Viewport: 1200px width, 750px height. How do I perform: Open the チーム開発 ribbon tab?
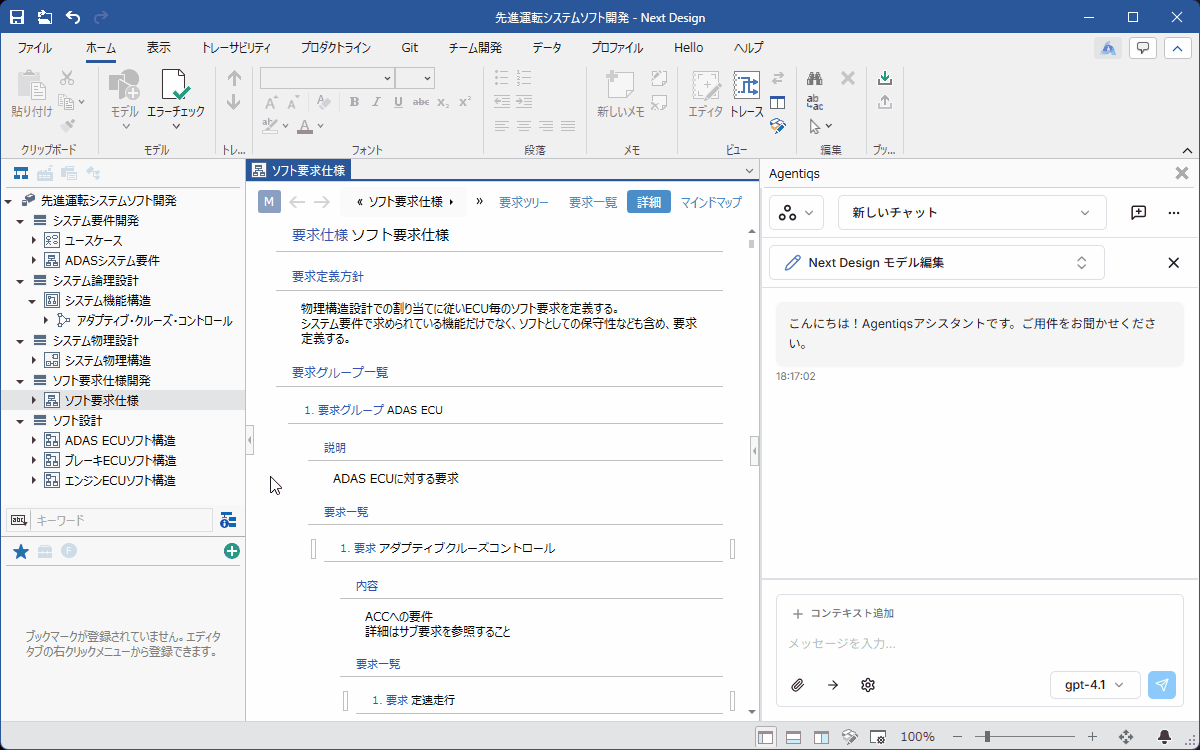pyautogui.click(x=475, y=48)
